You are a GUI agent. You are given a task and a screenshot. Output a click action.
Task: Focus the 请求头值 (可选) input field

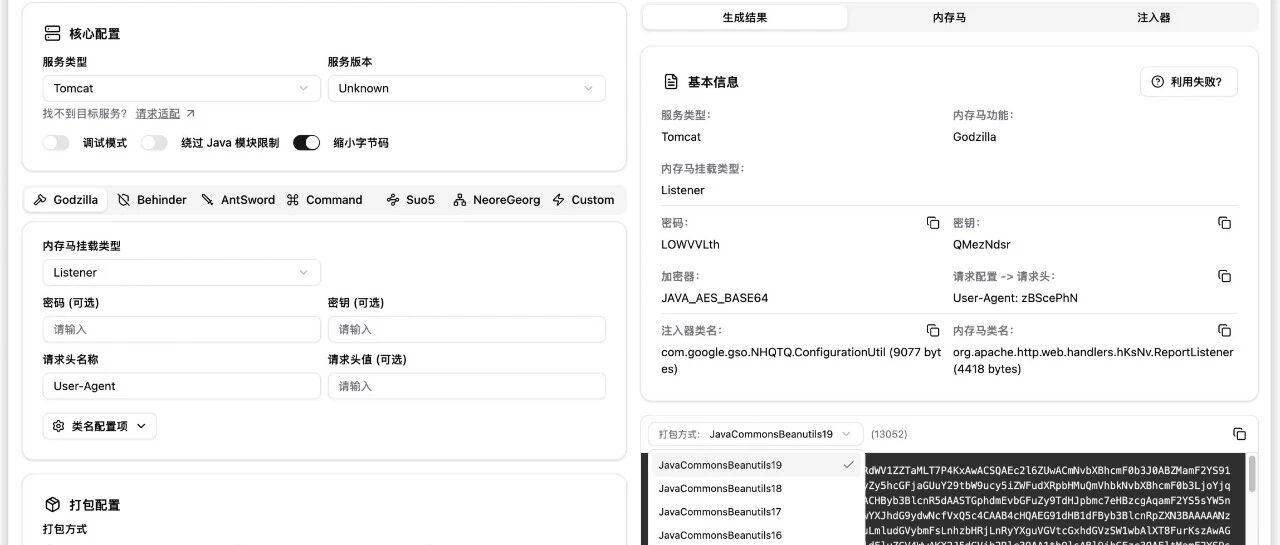pos(466,386)
